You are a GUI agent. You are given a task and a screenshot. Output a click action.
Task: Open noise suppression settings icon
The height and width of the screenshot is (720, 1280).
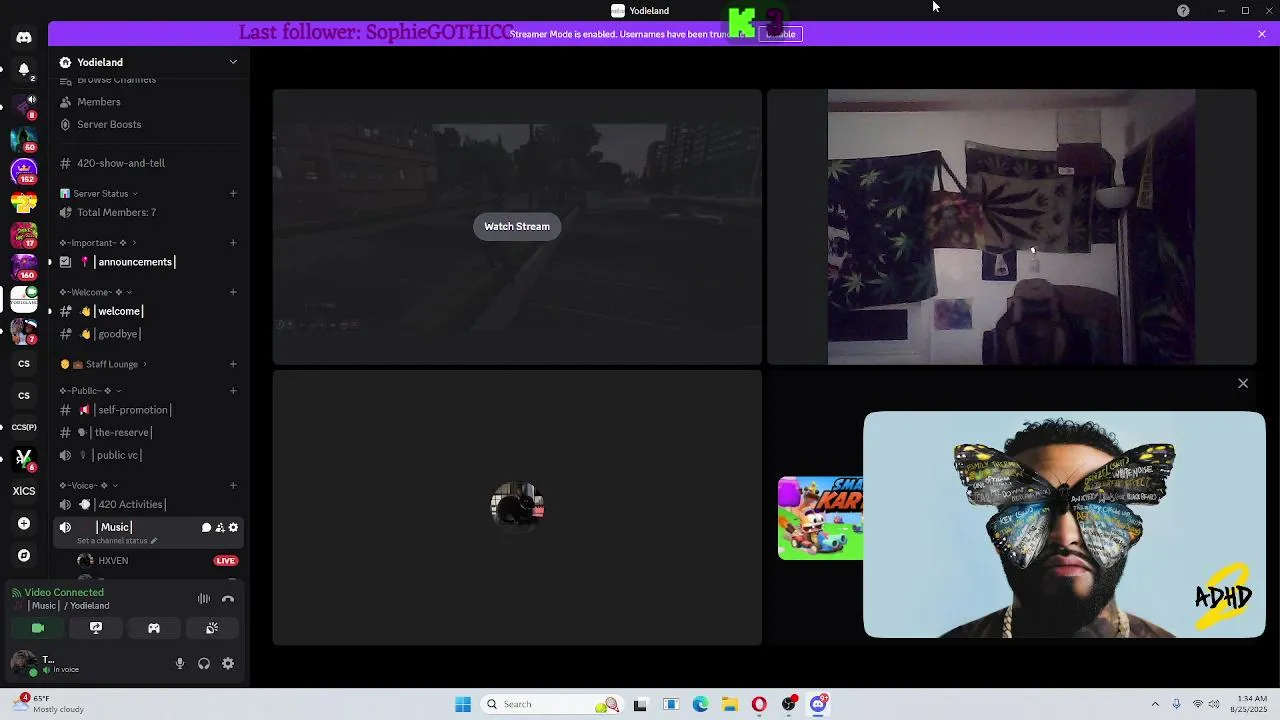[x=204, y=599]
